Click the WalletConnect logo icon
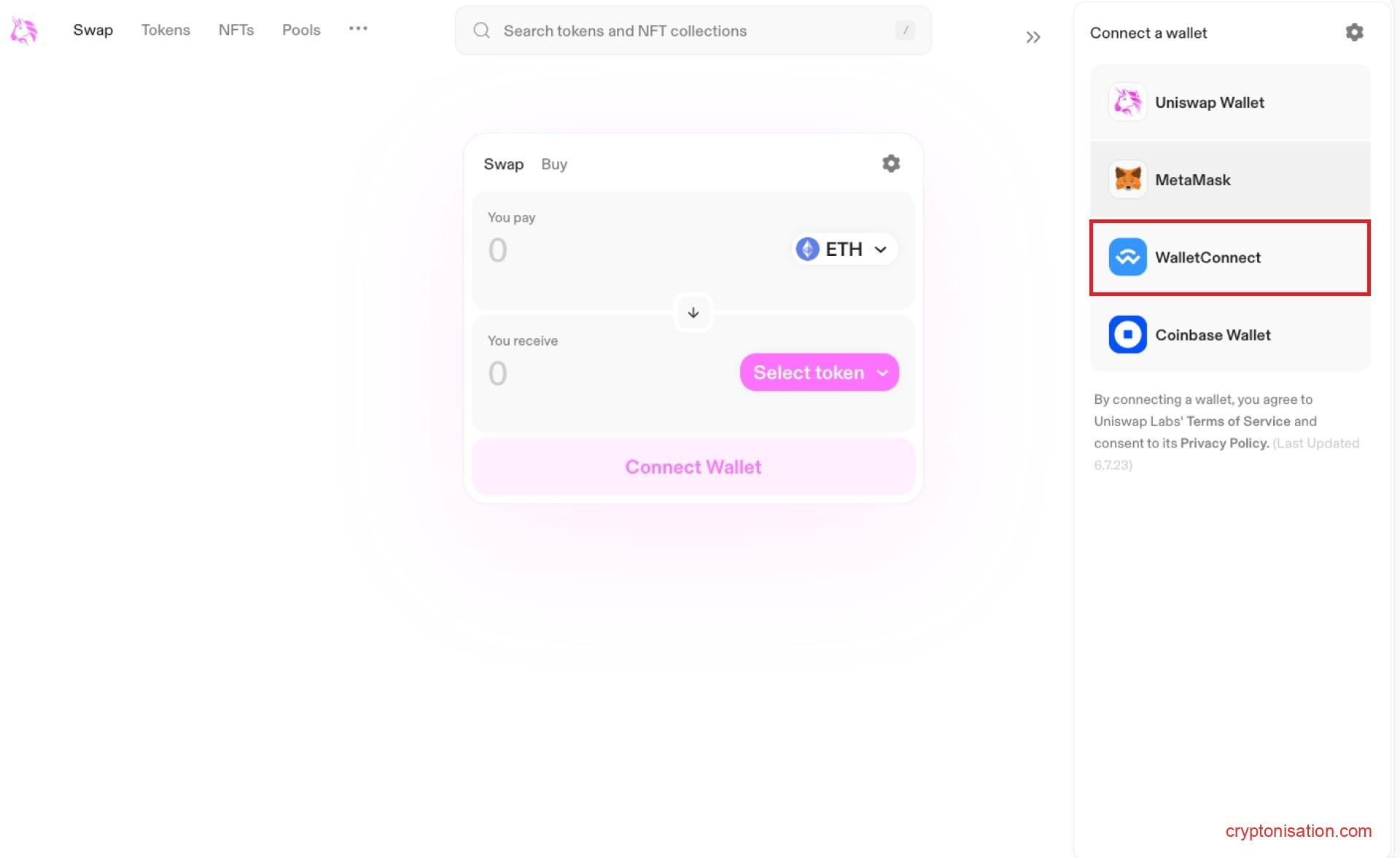 pos(1127,257)
